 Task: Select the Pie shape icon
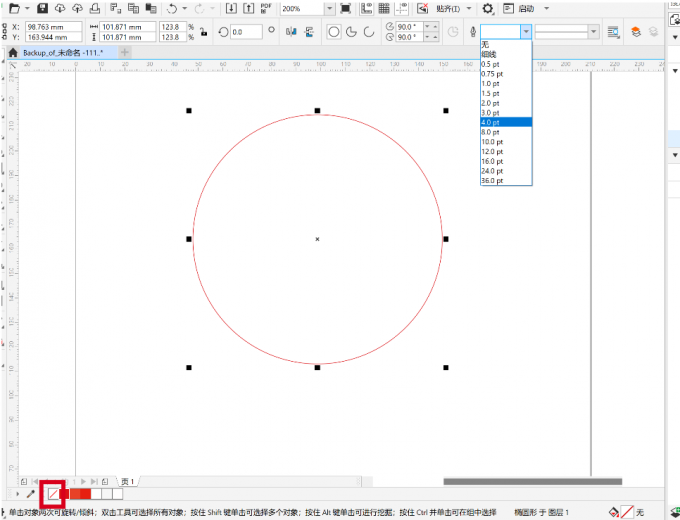coord(352,32)
